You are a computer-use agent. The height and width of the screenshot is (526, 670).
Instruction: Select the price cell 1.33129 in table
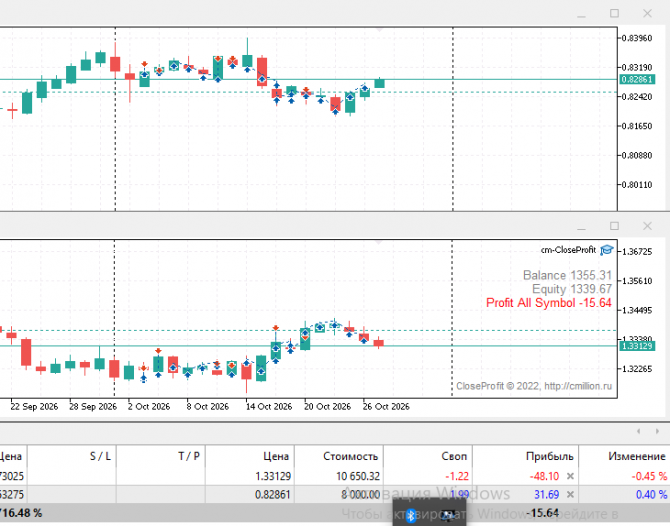(x=273, y=476)
